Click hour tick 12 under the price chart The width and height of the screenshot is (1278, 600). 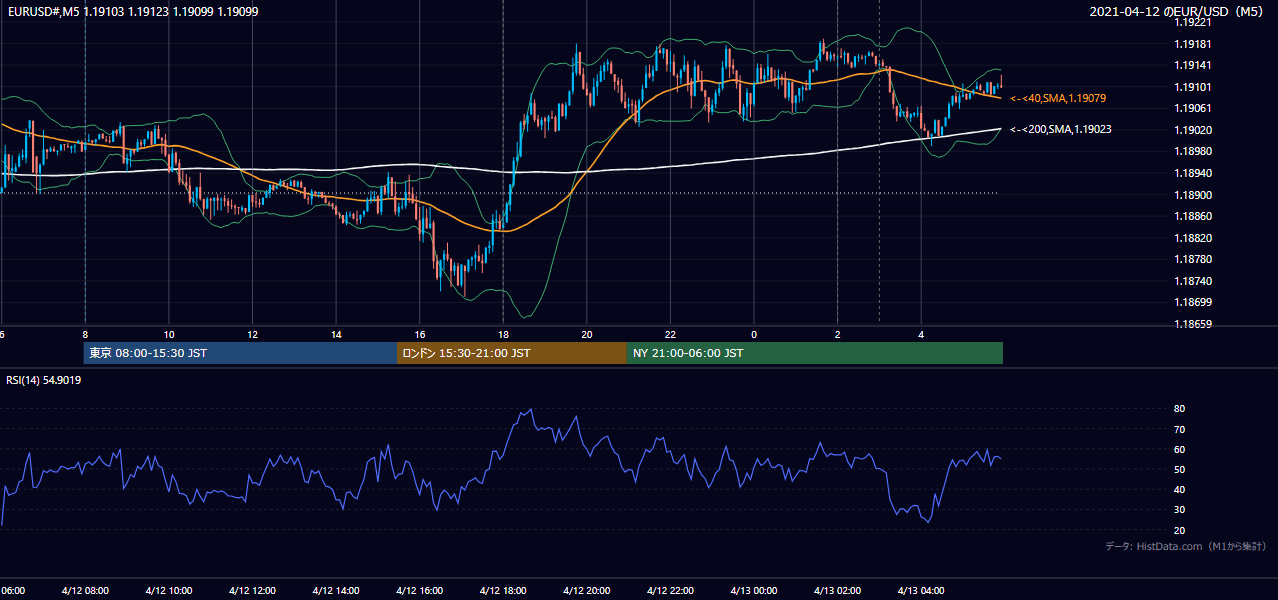point(253,334)
